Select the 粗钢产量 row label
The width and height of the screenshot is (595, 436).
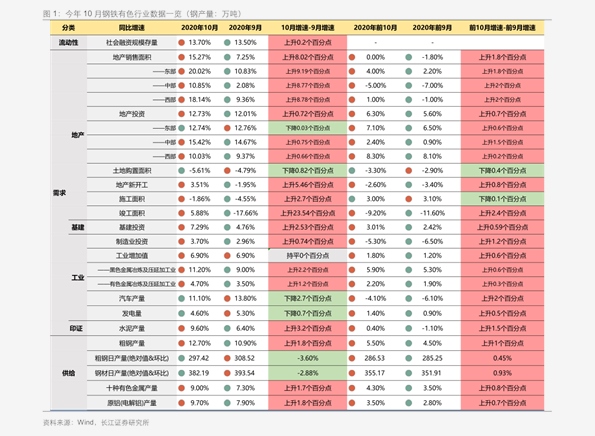point(132,343)
